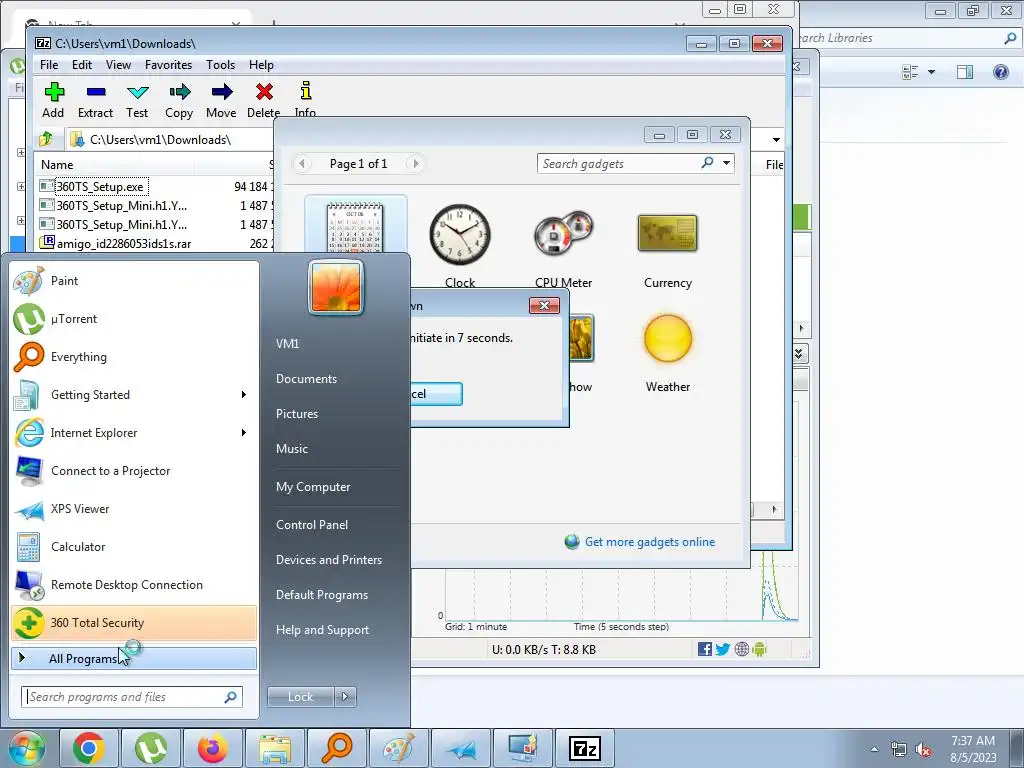
Task: Open Devices and Printers
Action: pos(328,560)
